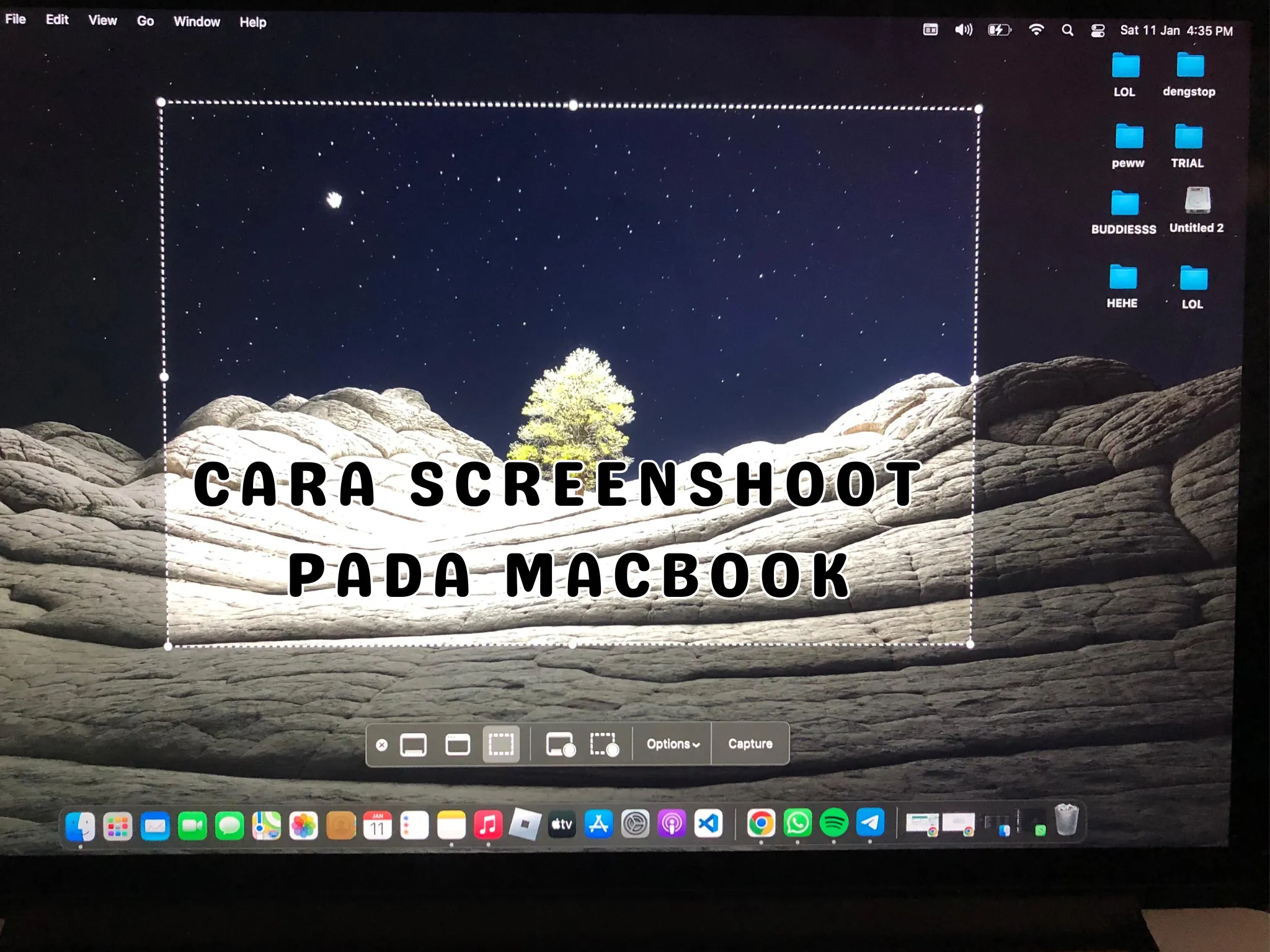The width and height of the screenshot is (1270, 952).
Task: Open Photos from the Dock
Action: pyautogui.click(x=304, y=826)
